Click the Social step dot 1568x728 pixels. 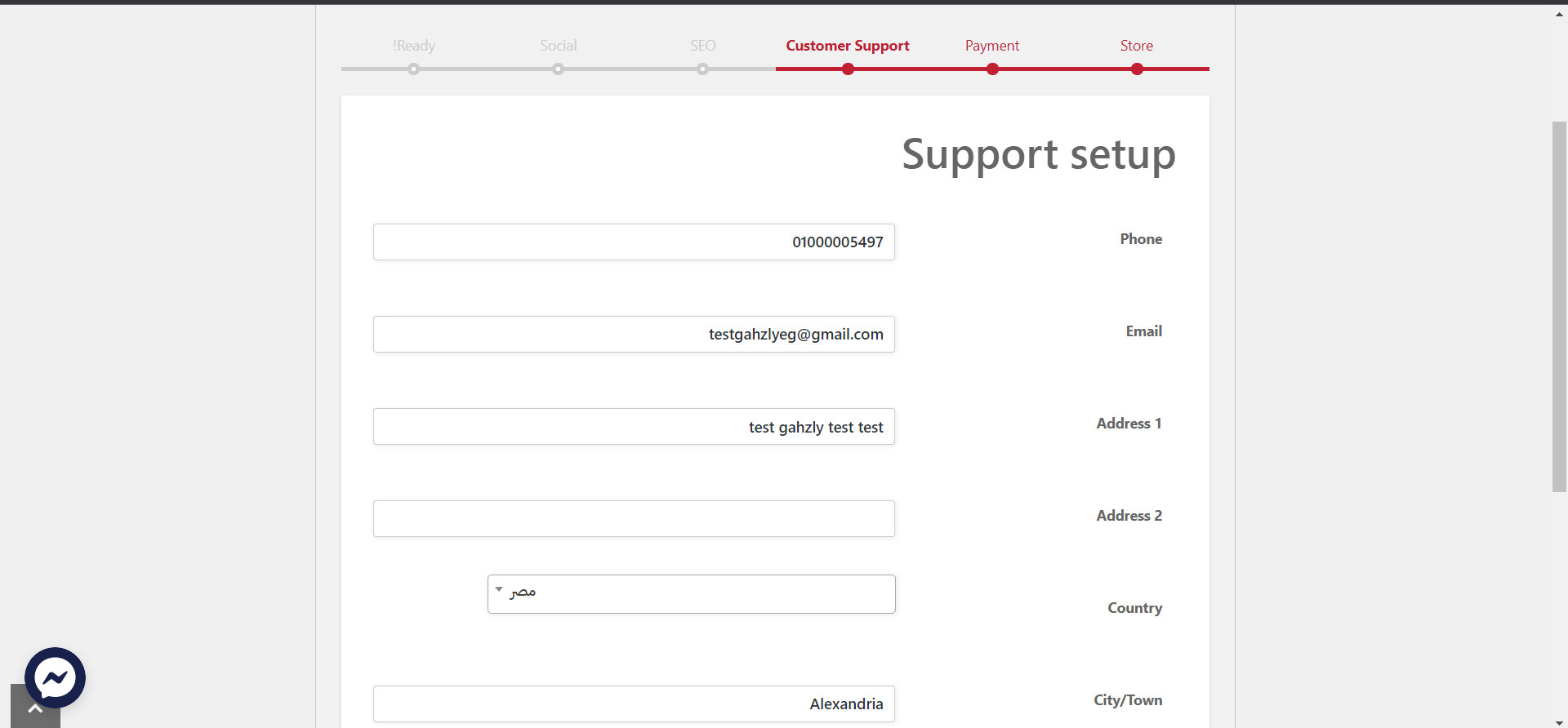pyautogui.click(x=558, y=69)
